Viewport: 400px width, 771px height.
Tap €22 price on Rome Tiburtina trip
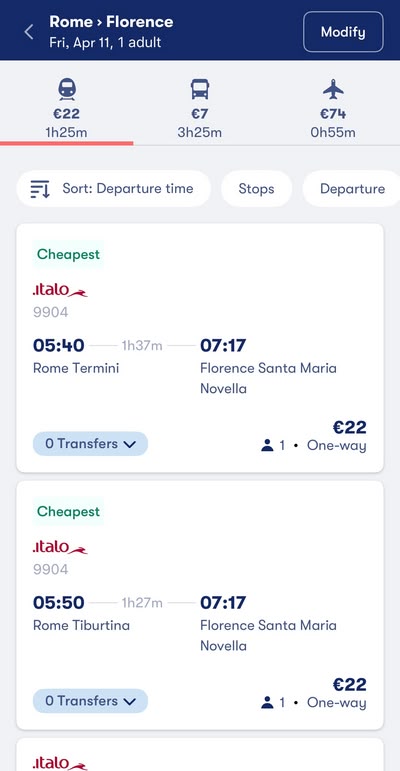(x=349, y=684)
